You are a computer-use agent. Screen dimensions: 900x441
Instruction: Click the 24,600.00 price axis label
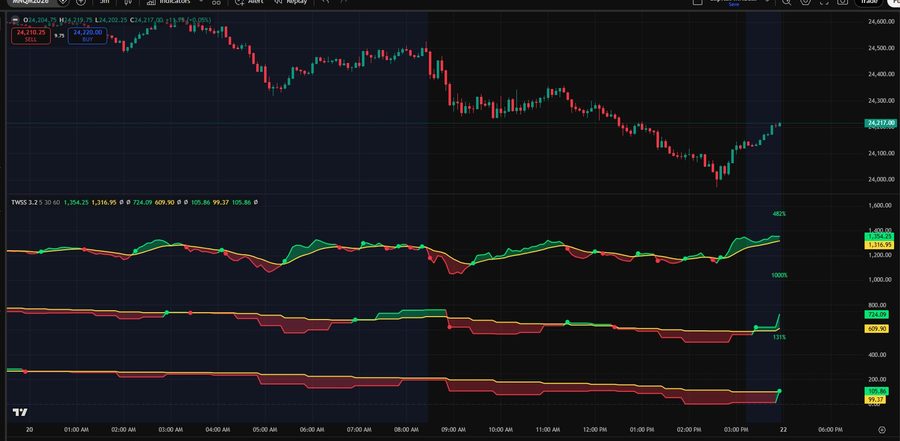pyautogui.click(x=880, y=22)
